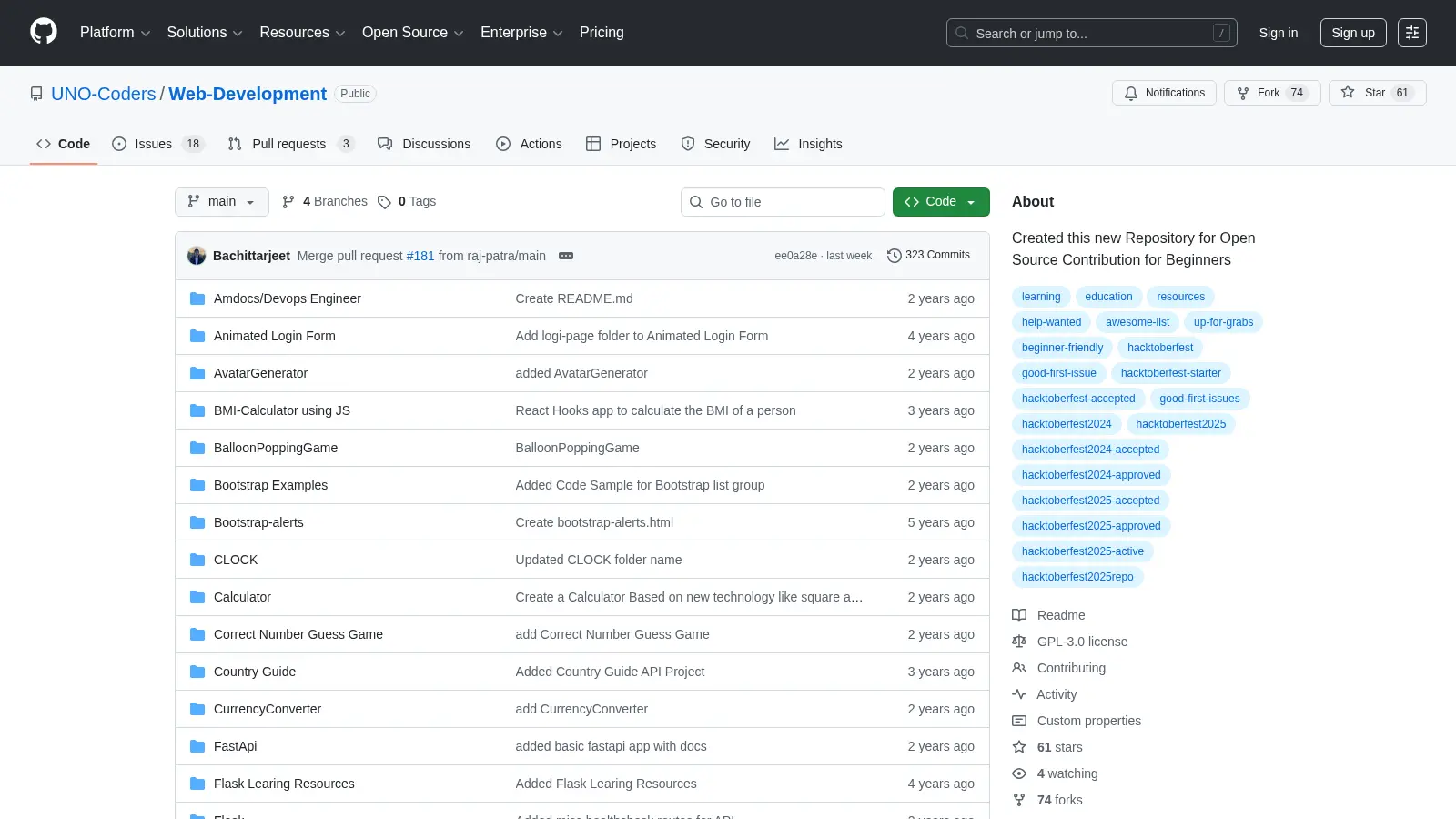Open the Web-Development repository link
This screenshot has width=1456, height=819.
click(x=248, y=94)
